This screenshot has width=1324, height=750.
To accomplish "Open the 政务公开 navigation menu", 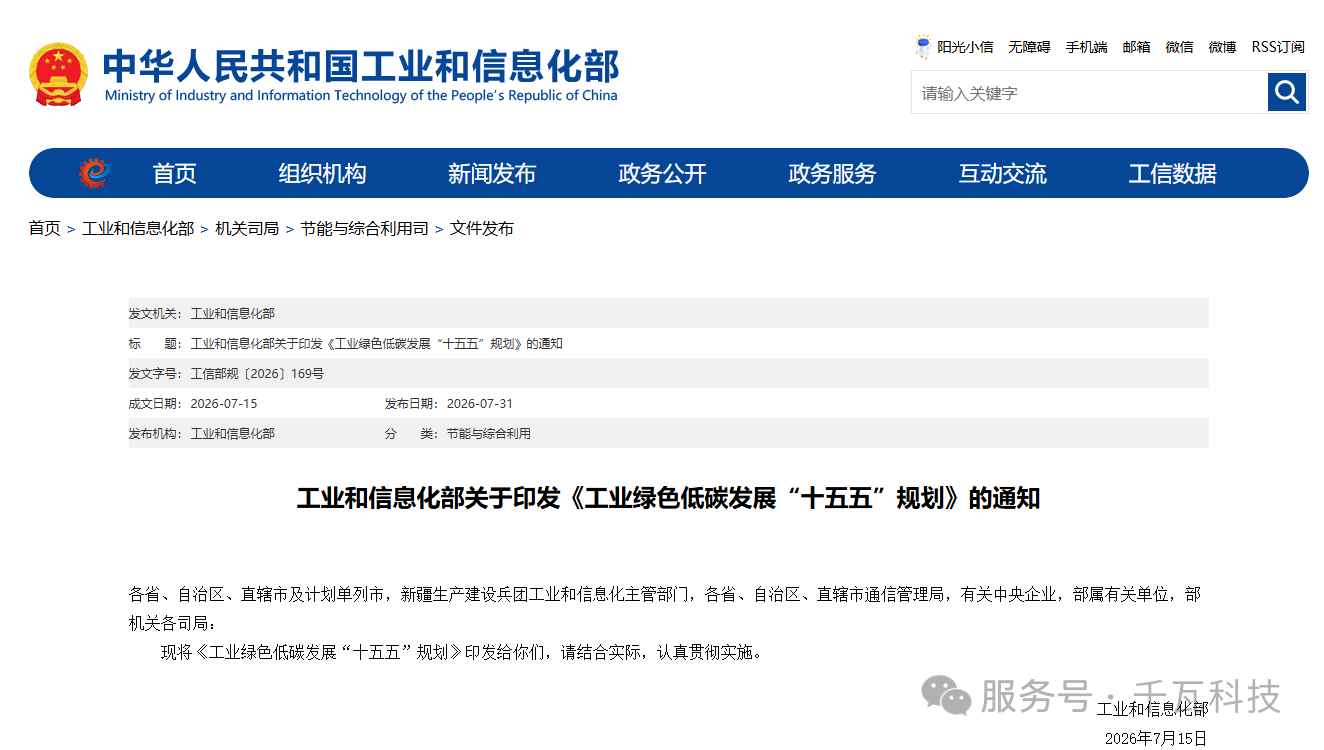I will click(662, 174).
